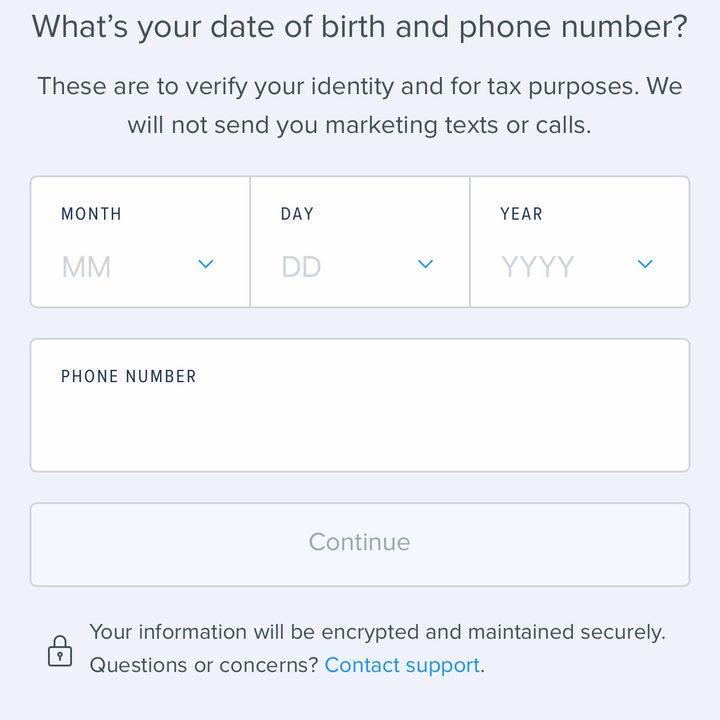Click the PHONE NUMBER label text

(129, 377)
